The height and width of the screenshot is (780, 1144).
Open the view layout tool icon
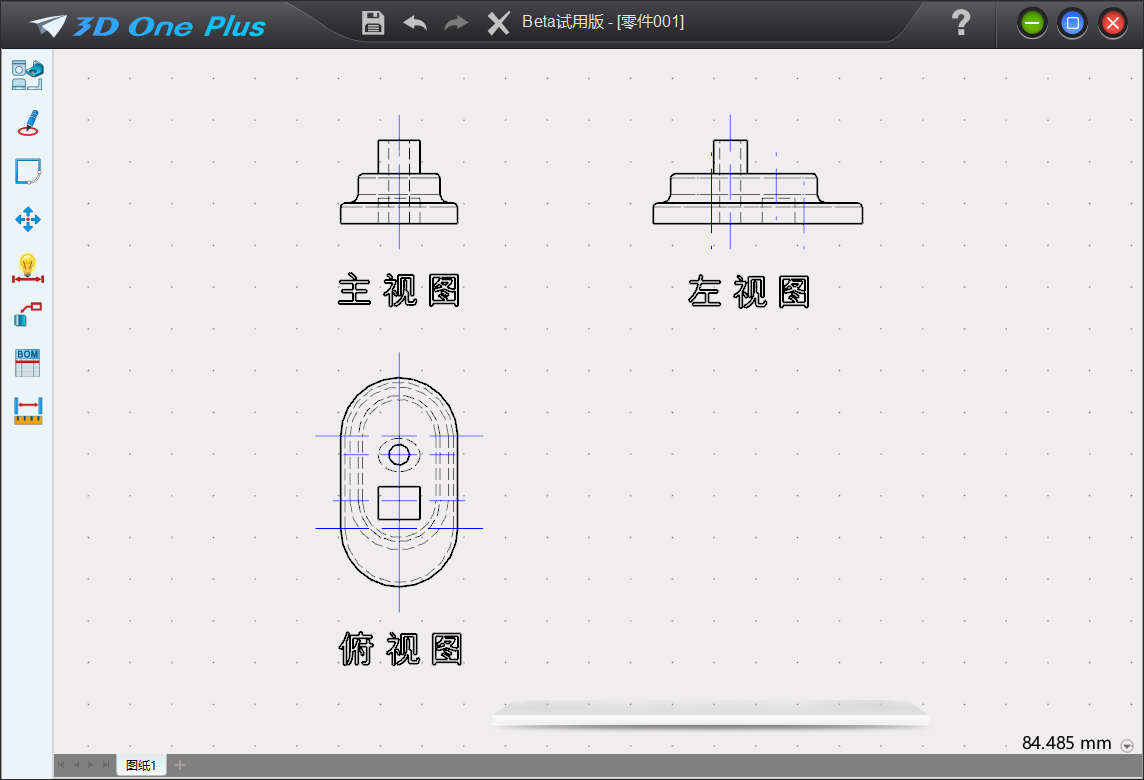pyautogui.click(x=27, y=75)
